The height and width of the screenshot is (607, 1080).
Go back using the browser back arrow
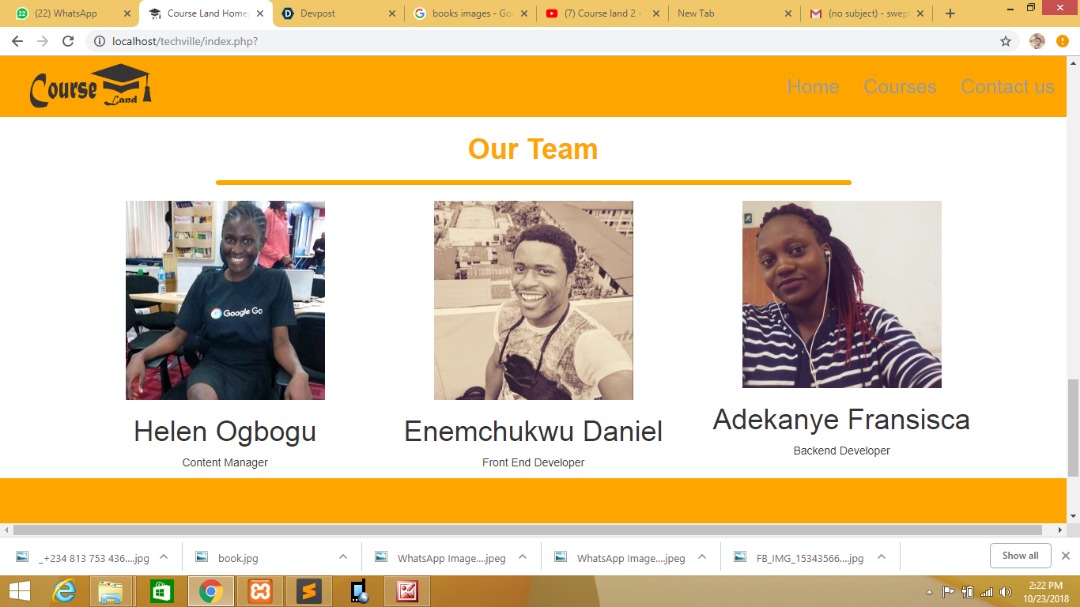click(17, 41)
